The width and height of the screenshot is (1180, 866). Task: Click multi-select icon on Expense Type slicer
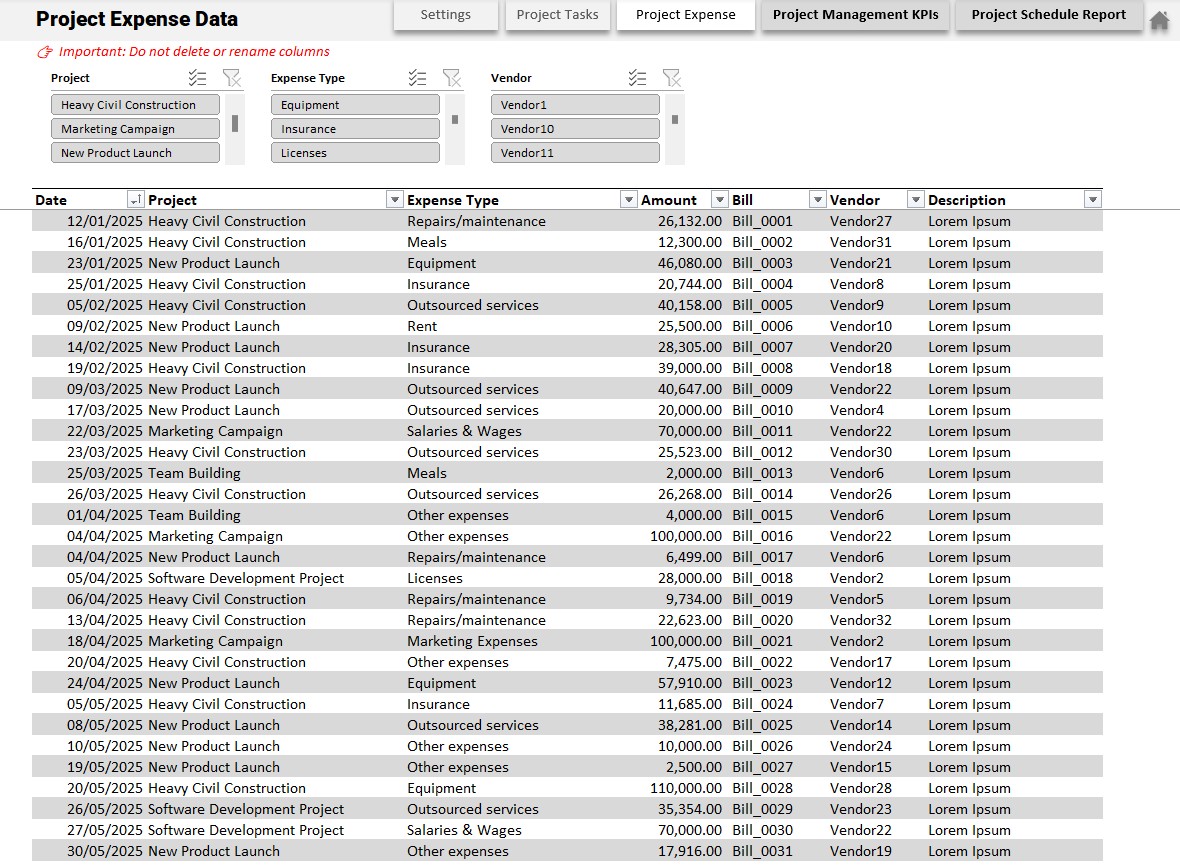click(417, 77)
